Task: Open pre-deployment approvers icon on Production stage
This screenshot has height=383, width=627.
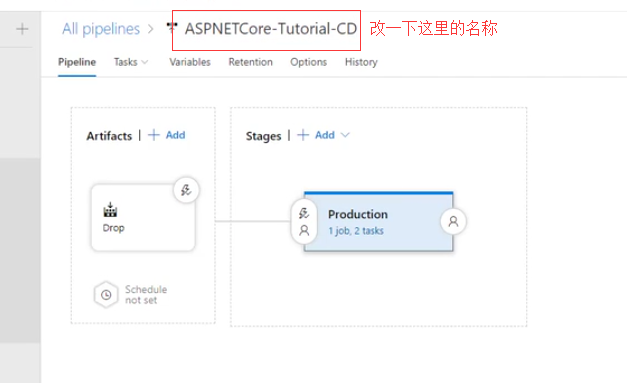Action: 304,230
